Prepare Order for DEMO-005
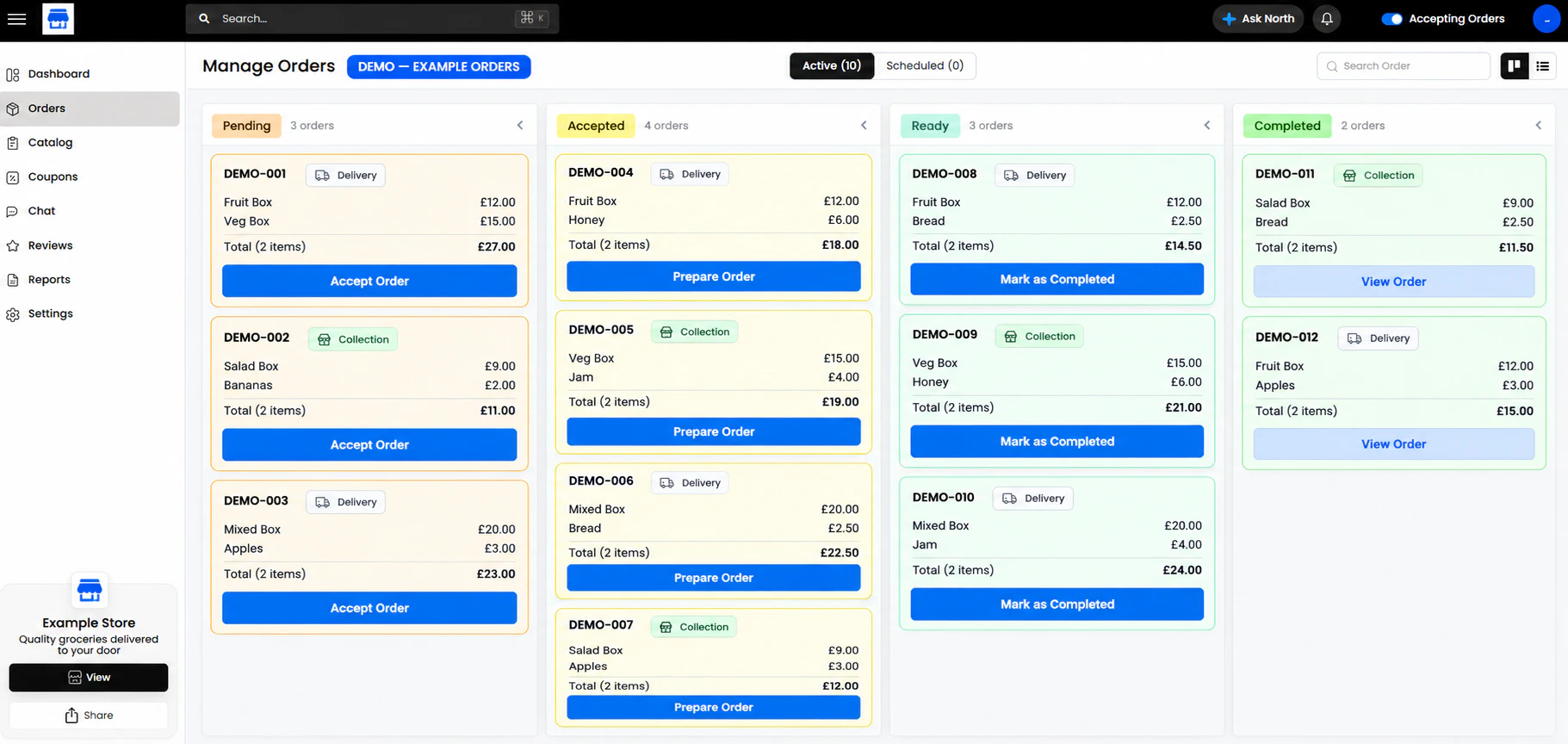The image size is (1568, 744). pyautogui.click(x=714, y=431)
